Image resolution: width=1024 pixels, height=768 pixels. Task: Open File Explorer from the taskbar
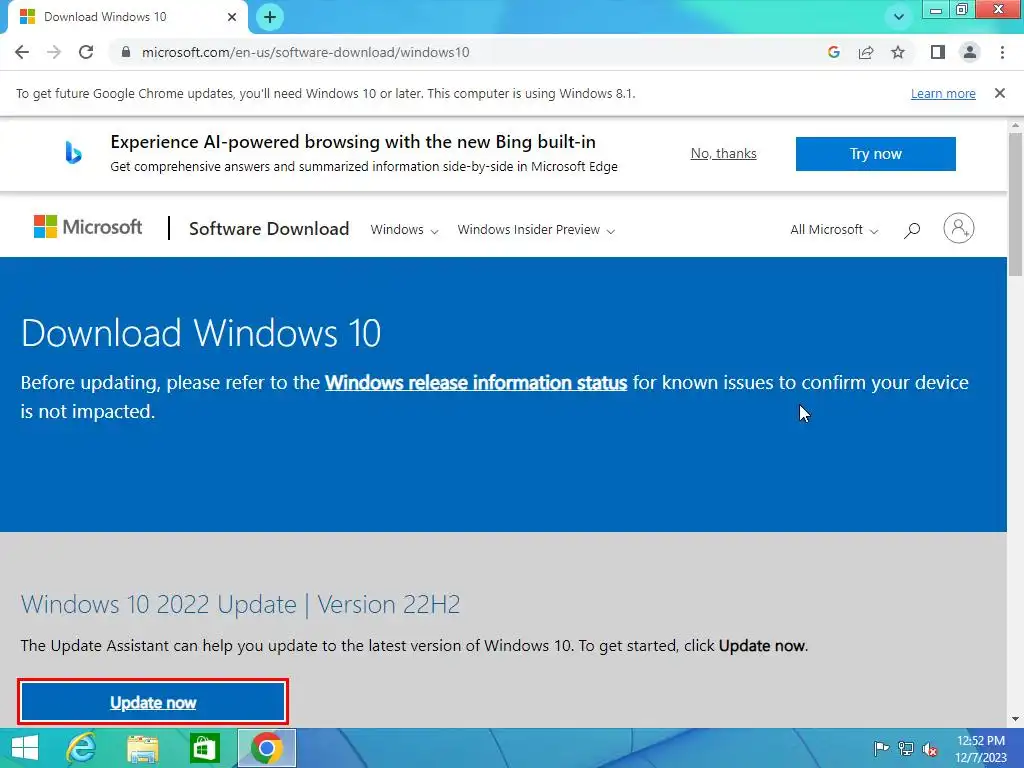pos(142,748)
